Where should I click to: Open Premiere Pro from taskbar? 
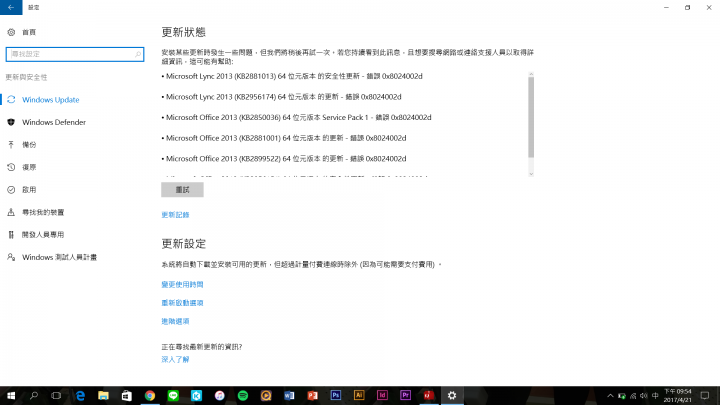405,395
